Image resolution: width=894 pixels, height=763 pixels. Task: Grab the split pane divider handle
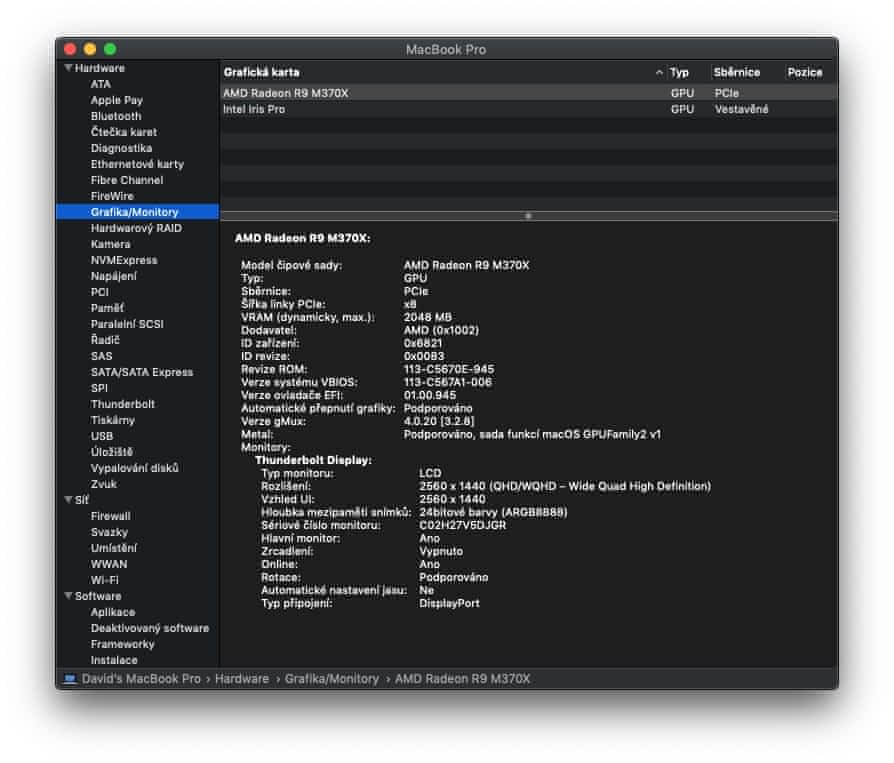(528, 216)
